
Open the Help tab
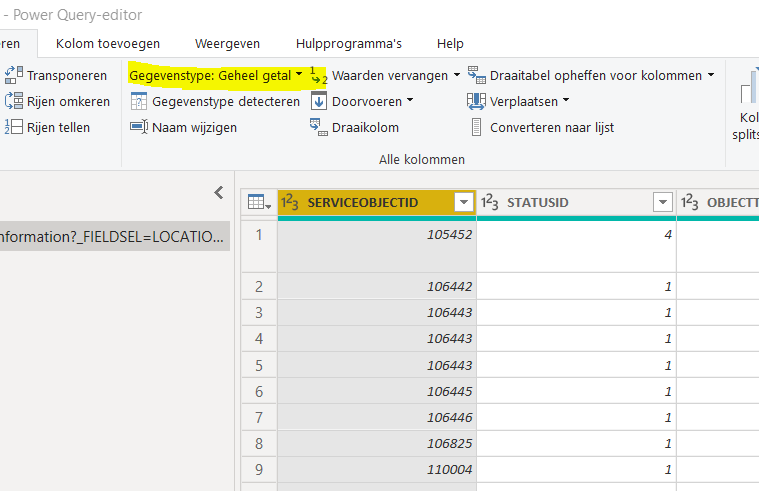tap(450, 44)
